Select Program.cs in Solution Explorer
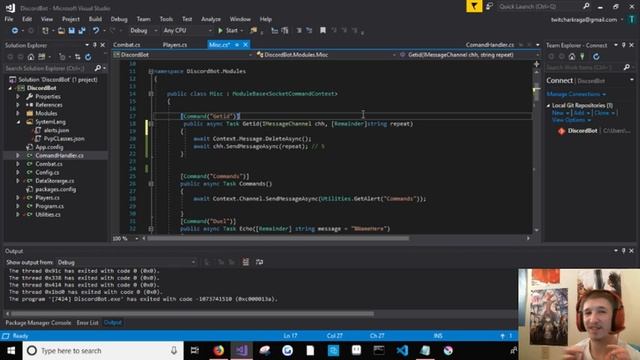The width and height of the screenshot is (640, 360). point(49,206)
